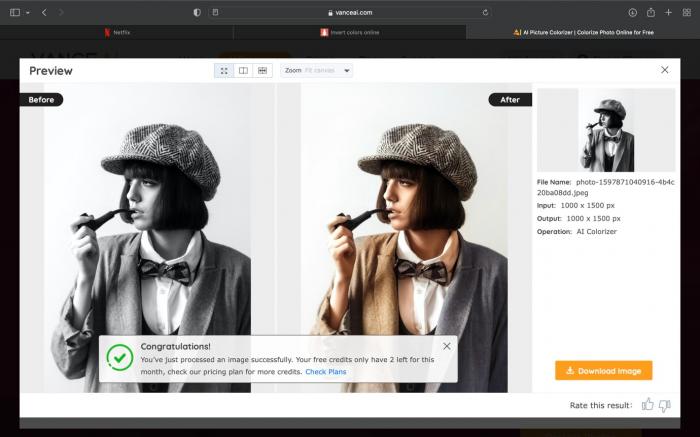Open the Share menu icon

651,12
